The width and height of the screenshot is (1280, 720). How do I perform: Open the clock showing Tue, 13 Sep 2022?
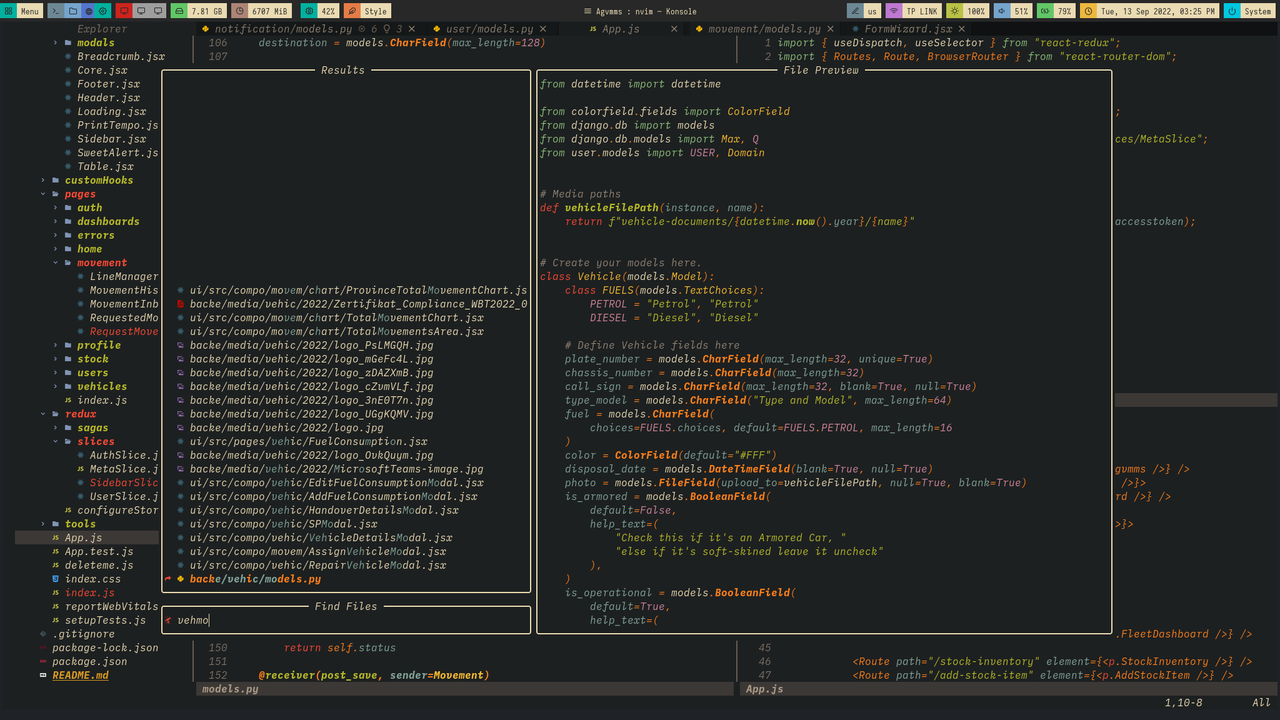tap(1150, 11)
